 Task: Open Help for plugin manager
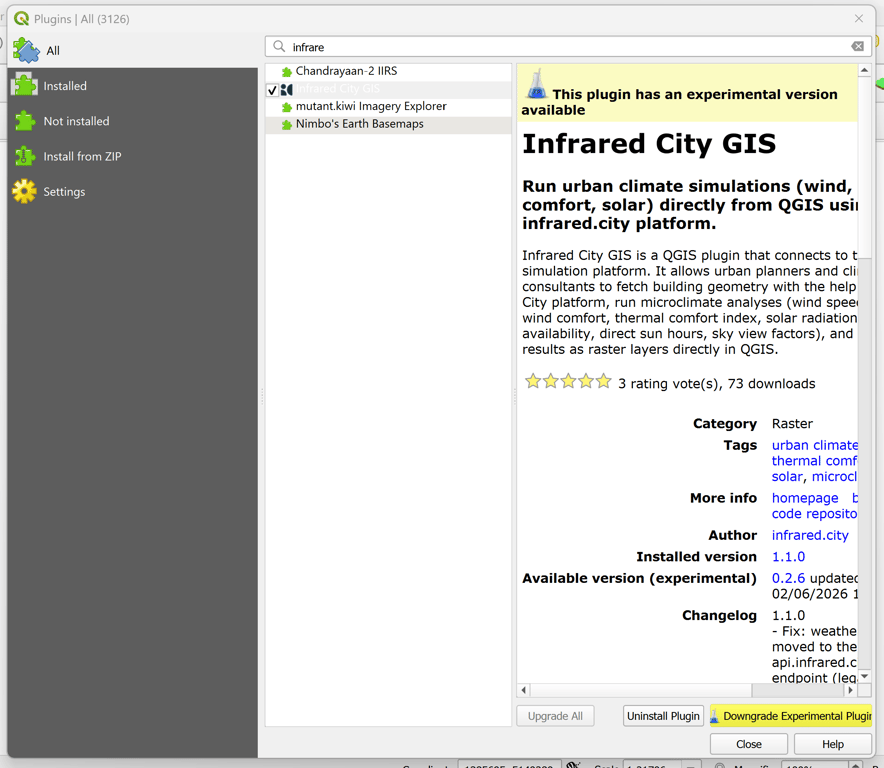pos(833,744)
